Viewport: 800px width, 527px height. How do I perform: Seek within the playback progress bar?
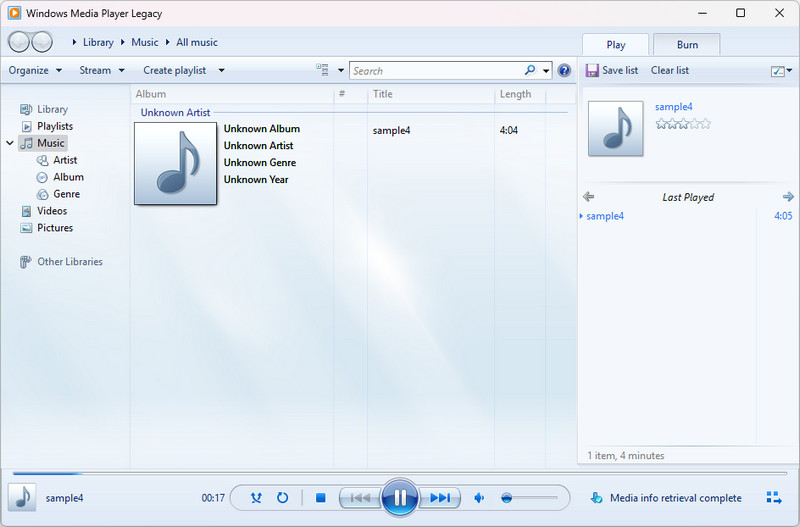coord(400,473)
